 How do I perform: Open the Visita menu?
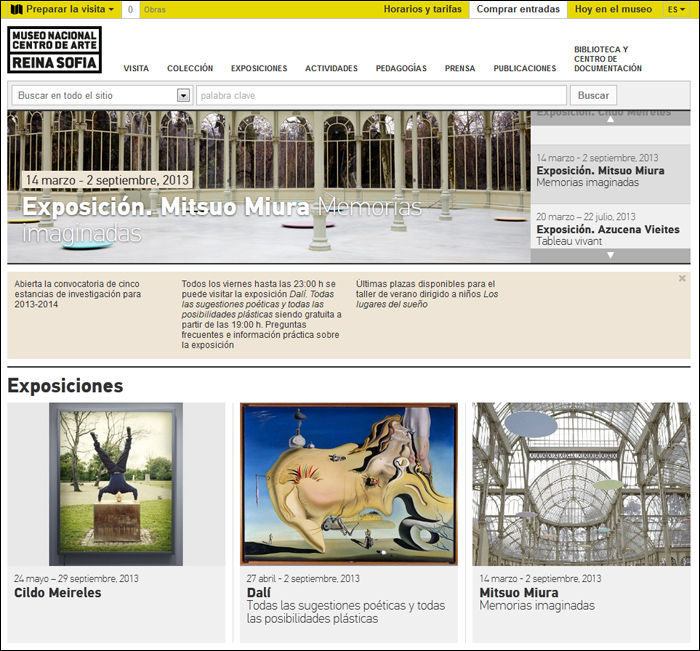click(x=136, y=68)
